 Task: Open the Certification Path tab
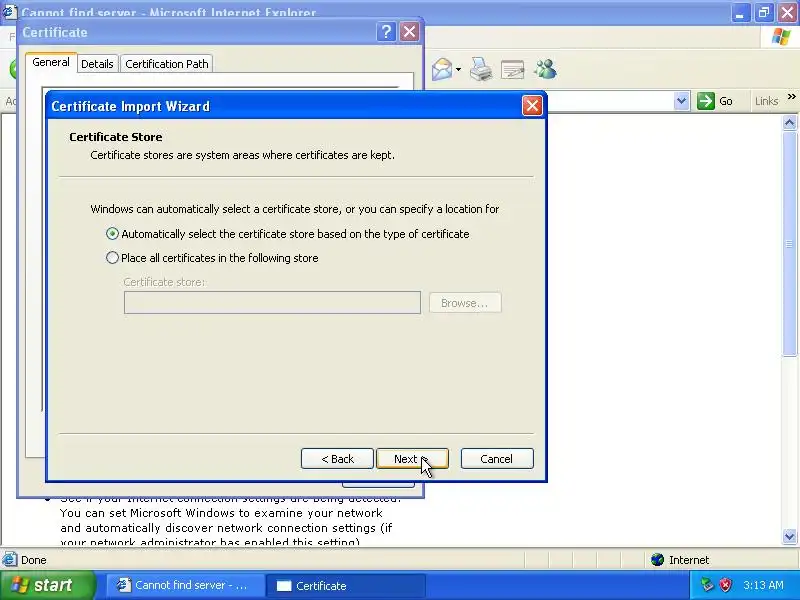point(167,64)
